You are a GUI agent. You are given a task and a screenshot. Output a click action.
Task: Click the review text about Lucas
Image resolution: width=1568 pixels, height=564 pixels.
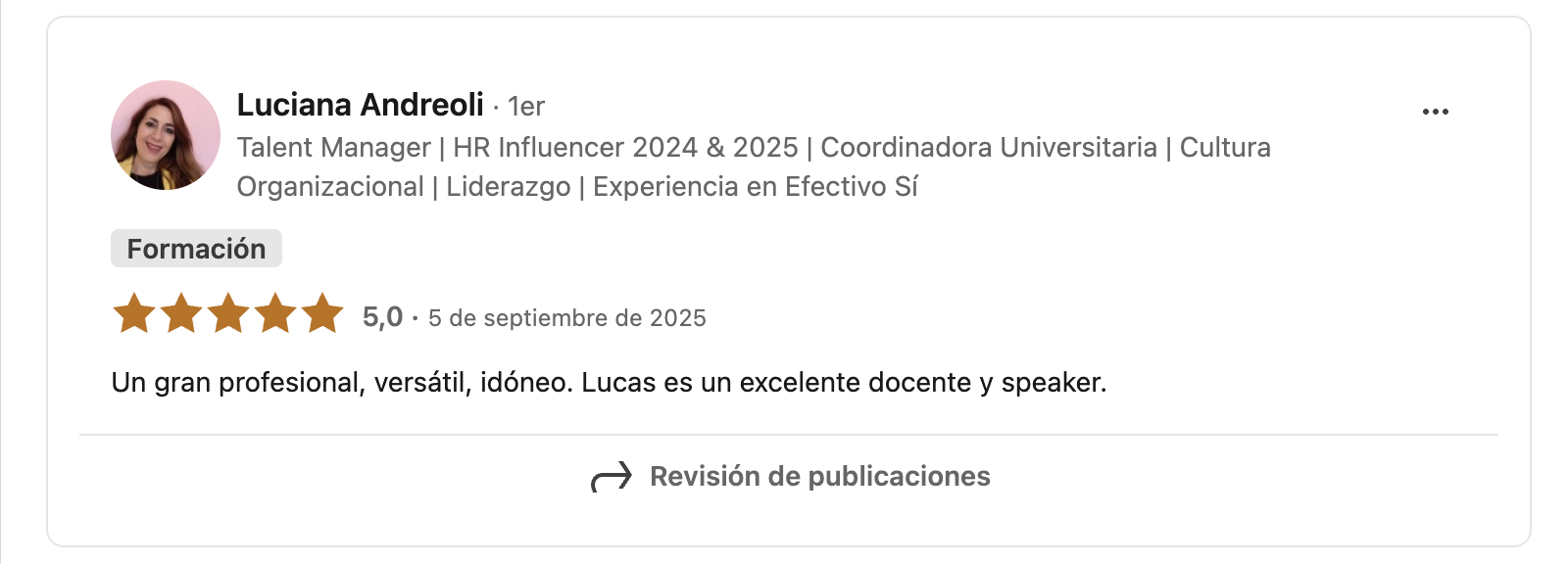tap(609, 382)
